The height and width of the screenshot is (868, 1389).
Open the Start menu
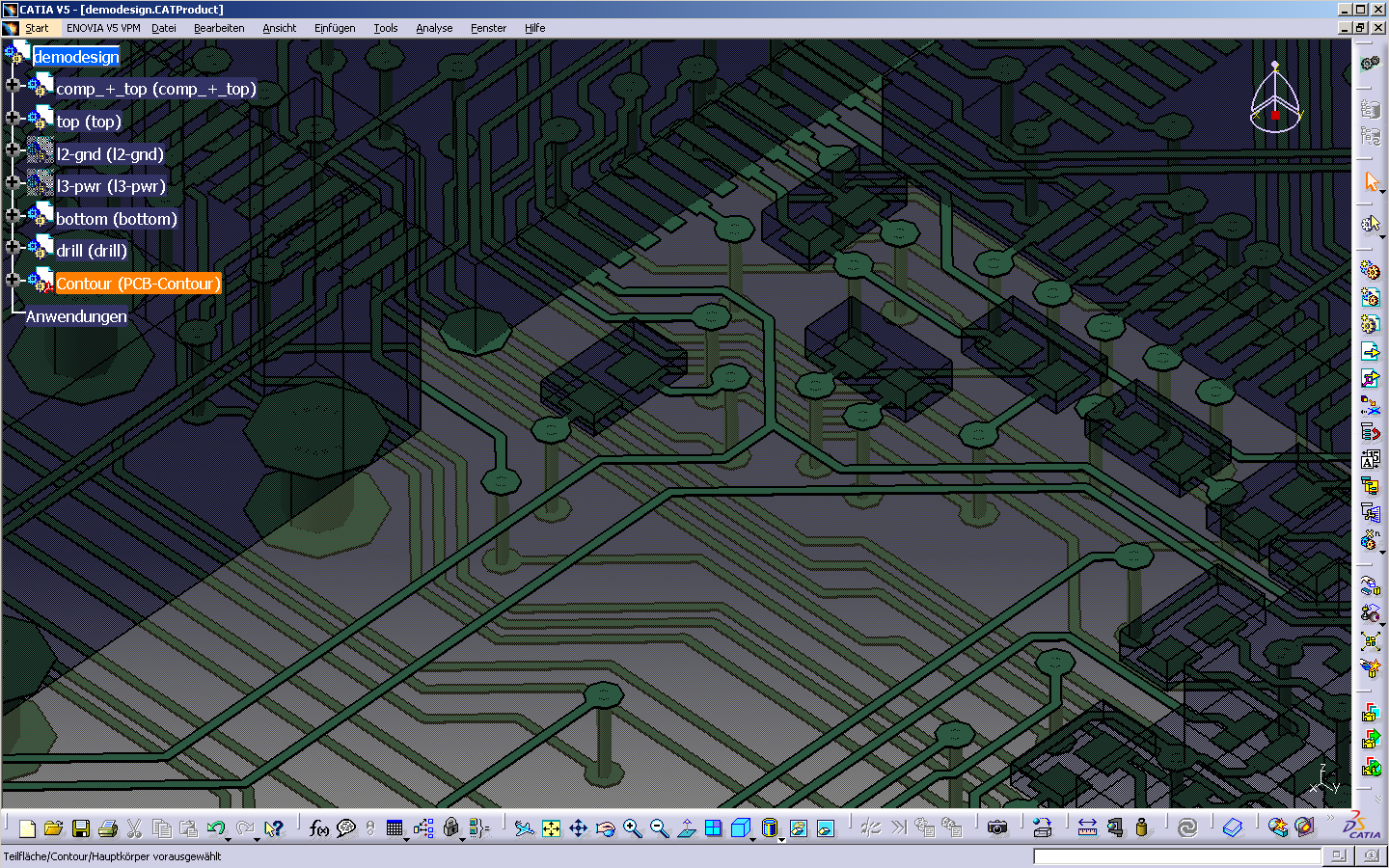click(37, 28)
